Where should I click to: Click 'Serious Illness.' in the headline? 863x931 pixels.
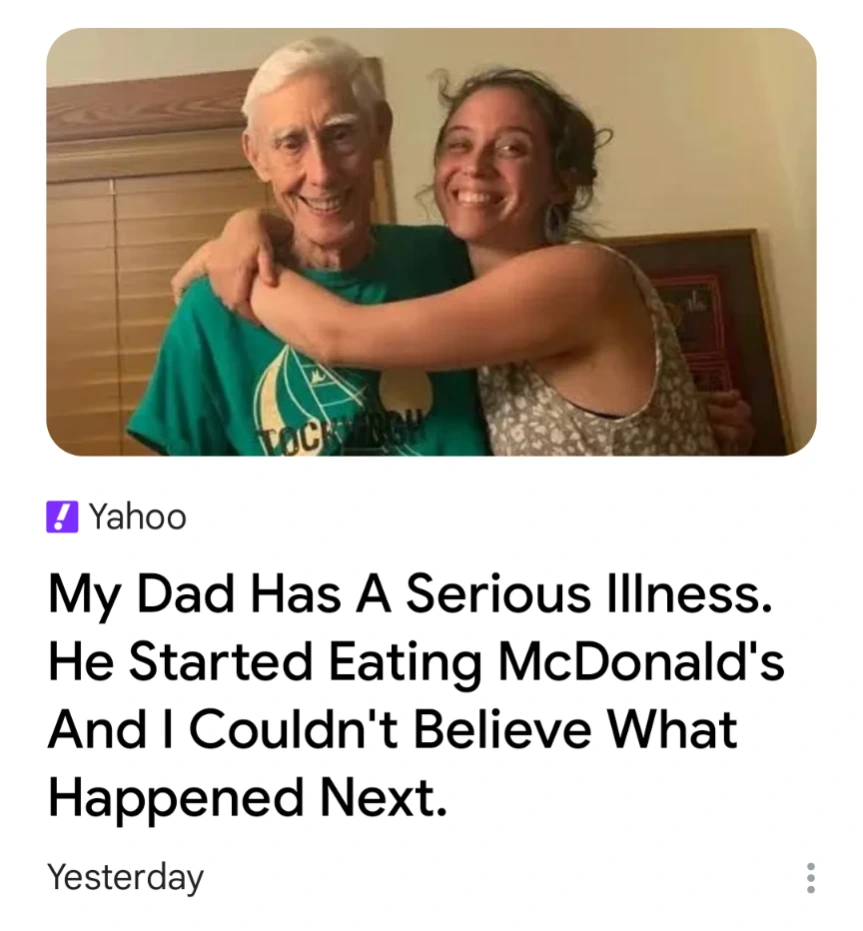[590, 594]
